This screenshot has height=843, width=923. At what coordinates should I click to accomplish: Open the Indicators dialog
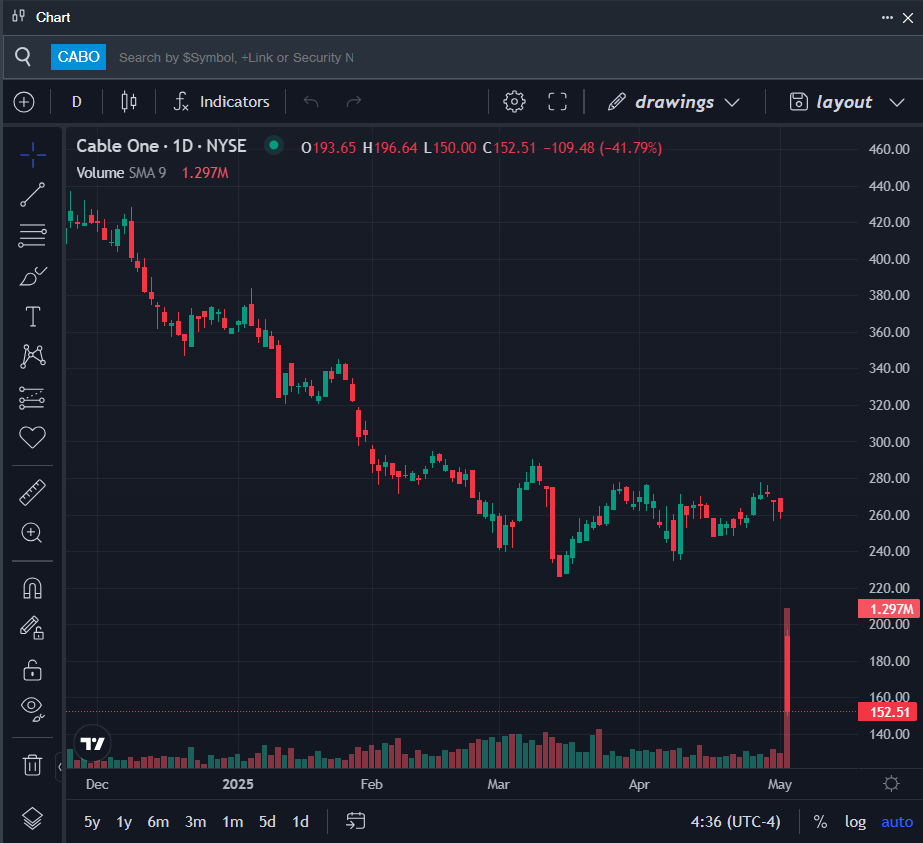coord(222,102)
